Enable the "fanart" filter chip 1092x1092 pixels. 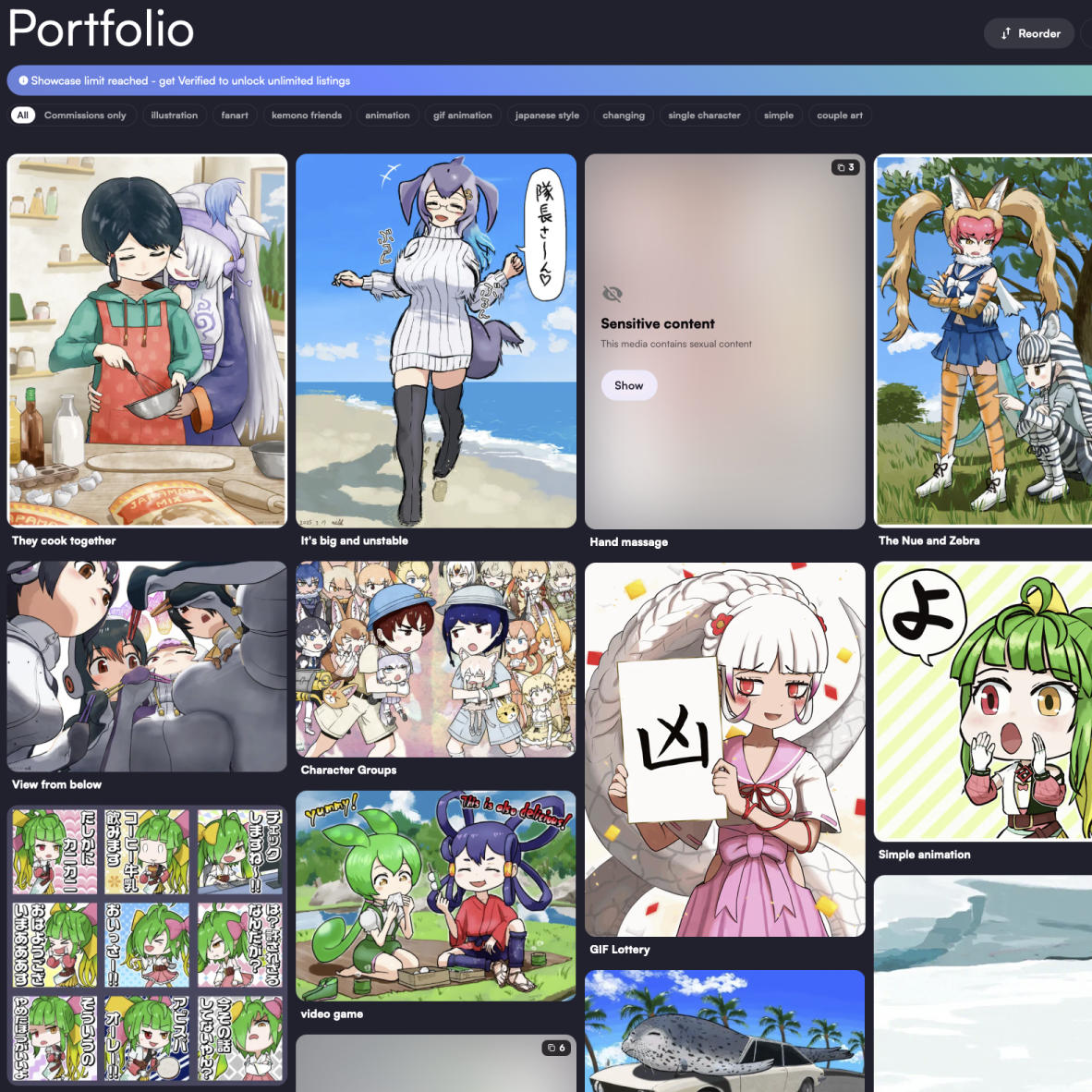click(234, 115)
